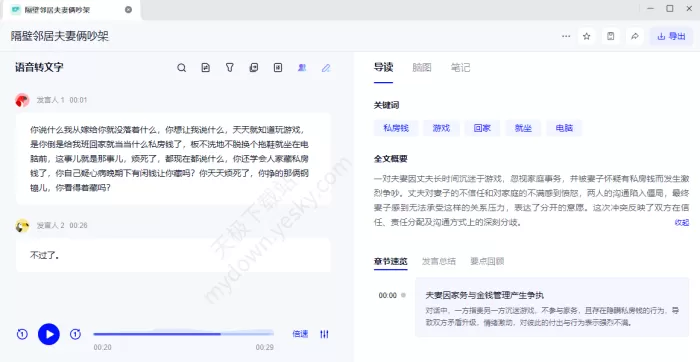Jump to the 00:00 chapter marker
Screen dimensions: 700x362
388,295
